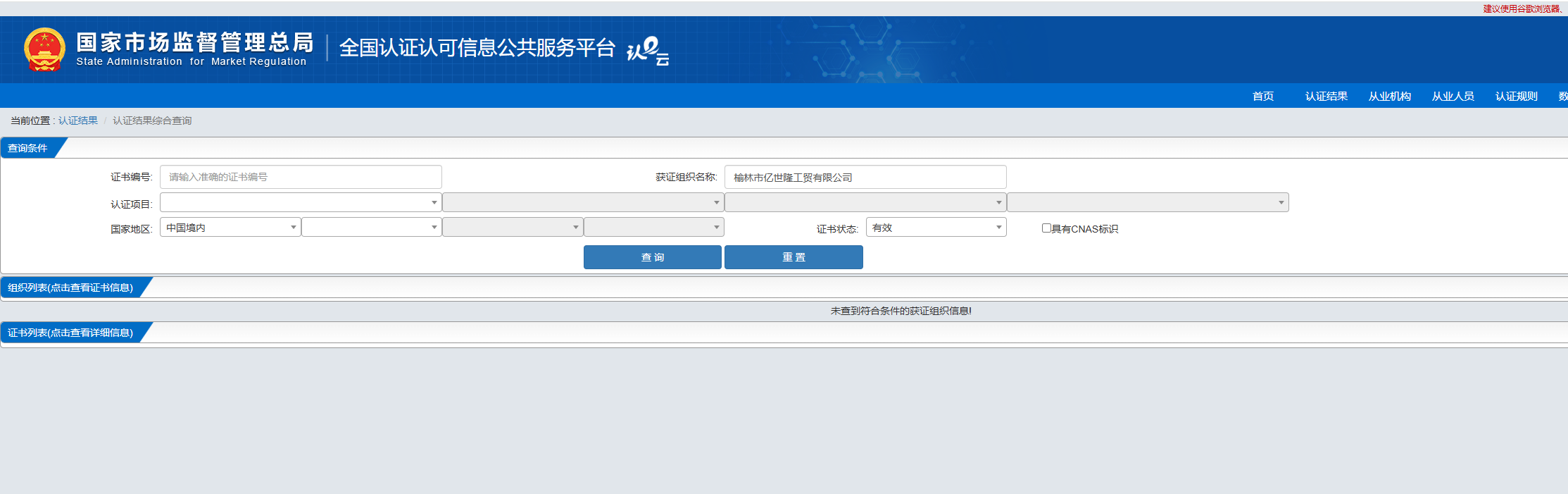Image resolution: width=1568 pixels, height=494 pixels.
Task: Click the 国家市场监督管理总局 heading text
Action: click(195, 42)
